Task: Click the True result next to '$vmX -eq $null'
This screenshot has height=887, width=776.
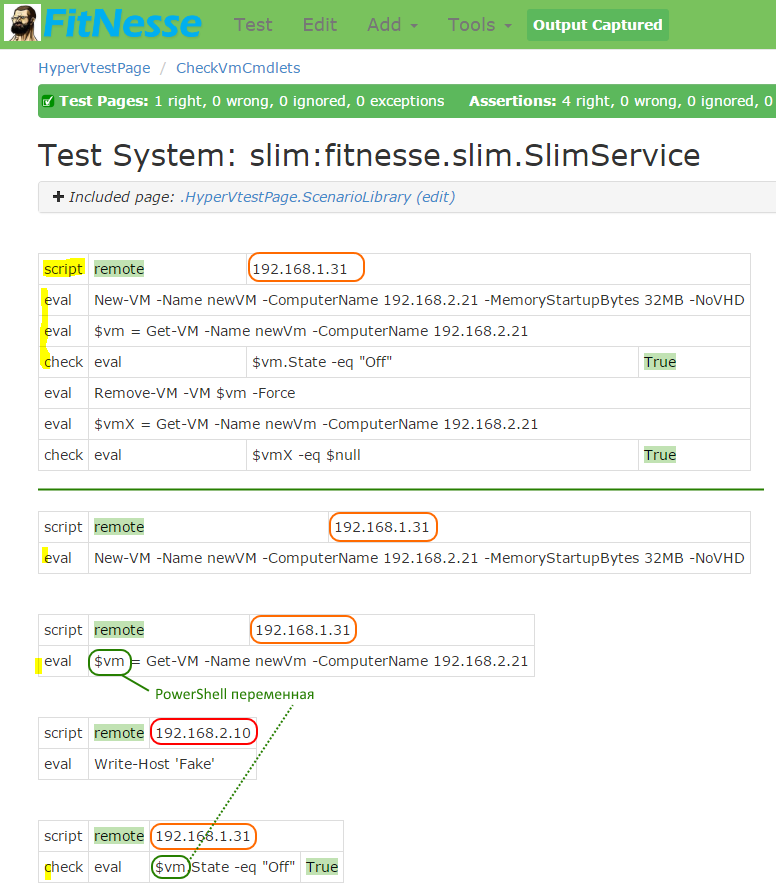Action: pos(660,455)
